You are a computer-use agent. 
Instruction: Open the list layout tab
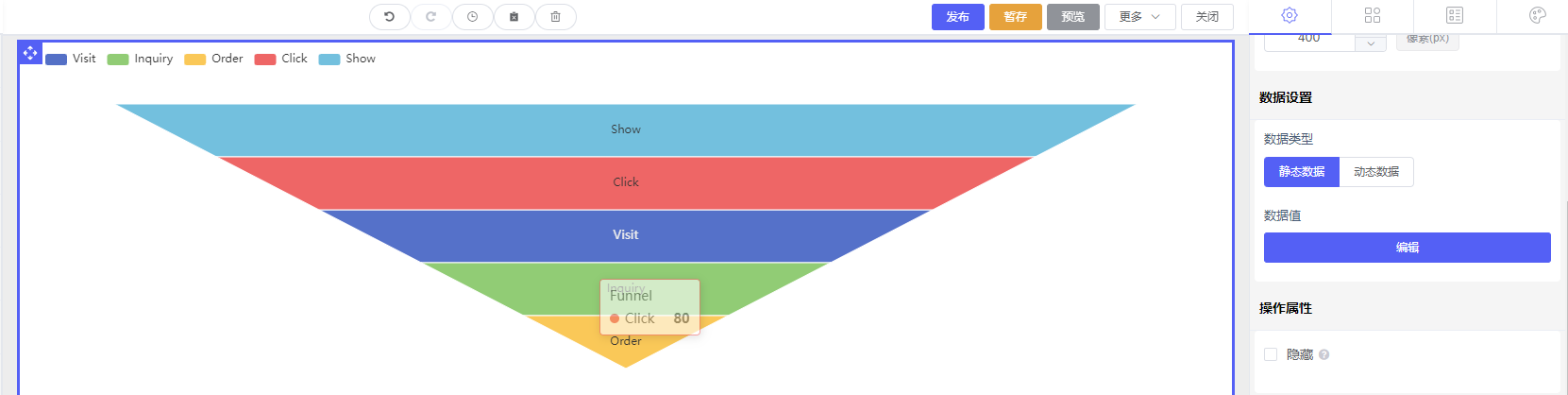coord(1455,15)
